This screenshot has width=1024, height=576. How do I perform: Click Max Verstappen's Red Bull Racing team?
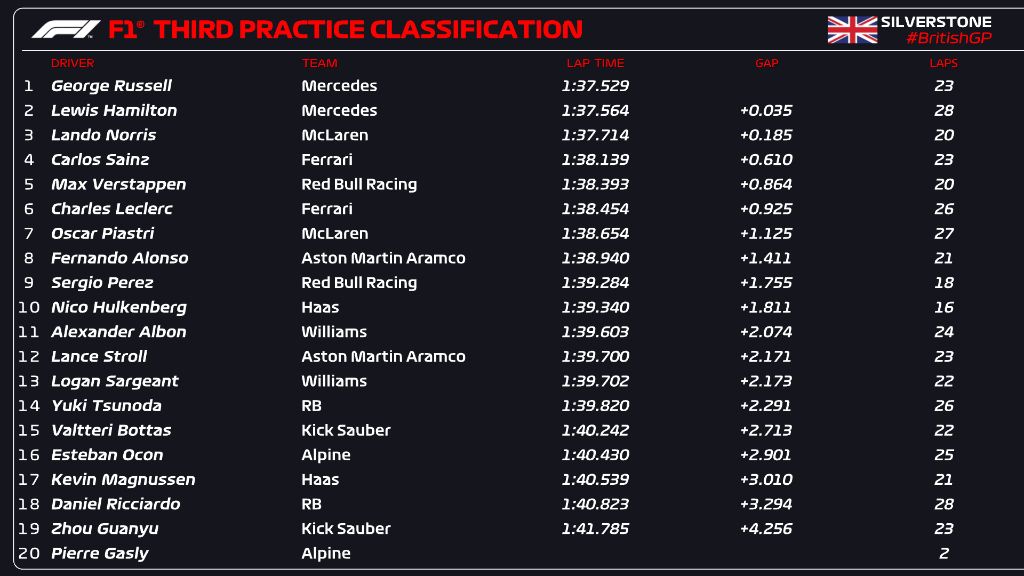(359, 184)
